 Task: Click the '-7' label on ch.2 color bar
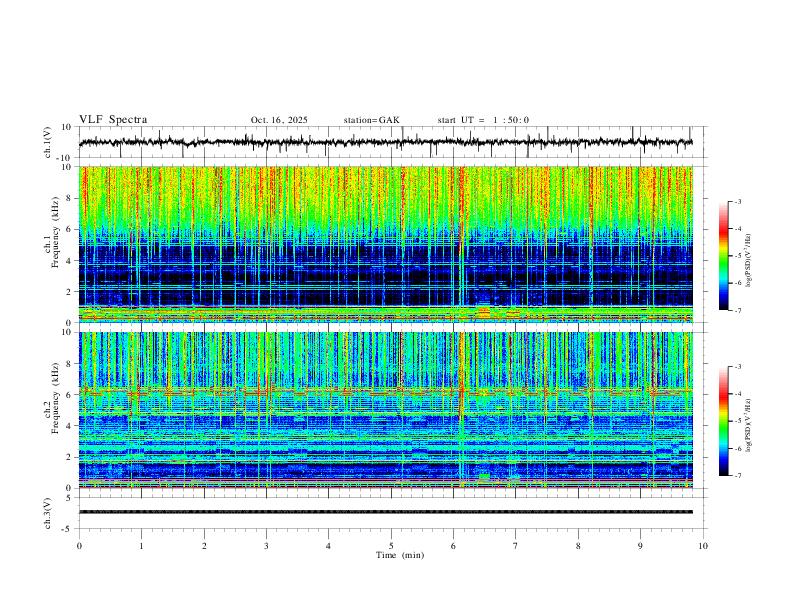[738, 476]
